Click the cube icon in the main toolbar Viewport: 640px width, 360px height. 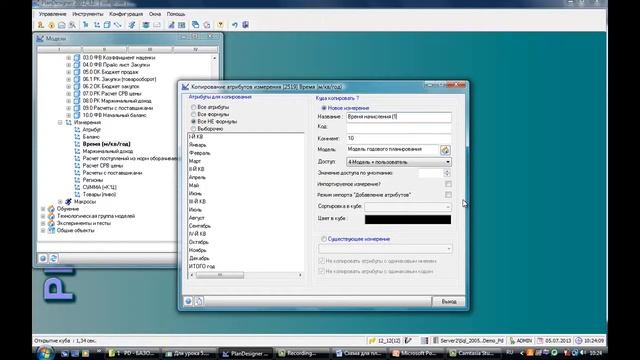(107, 25)
